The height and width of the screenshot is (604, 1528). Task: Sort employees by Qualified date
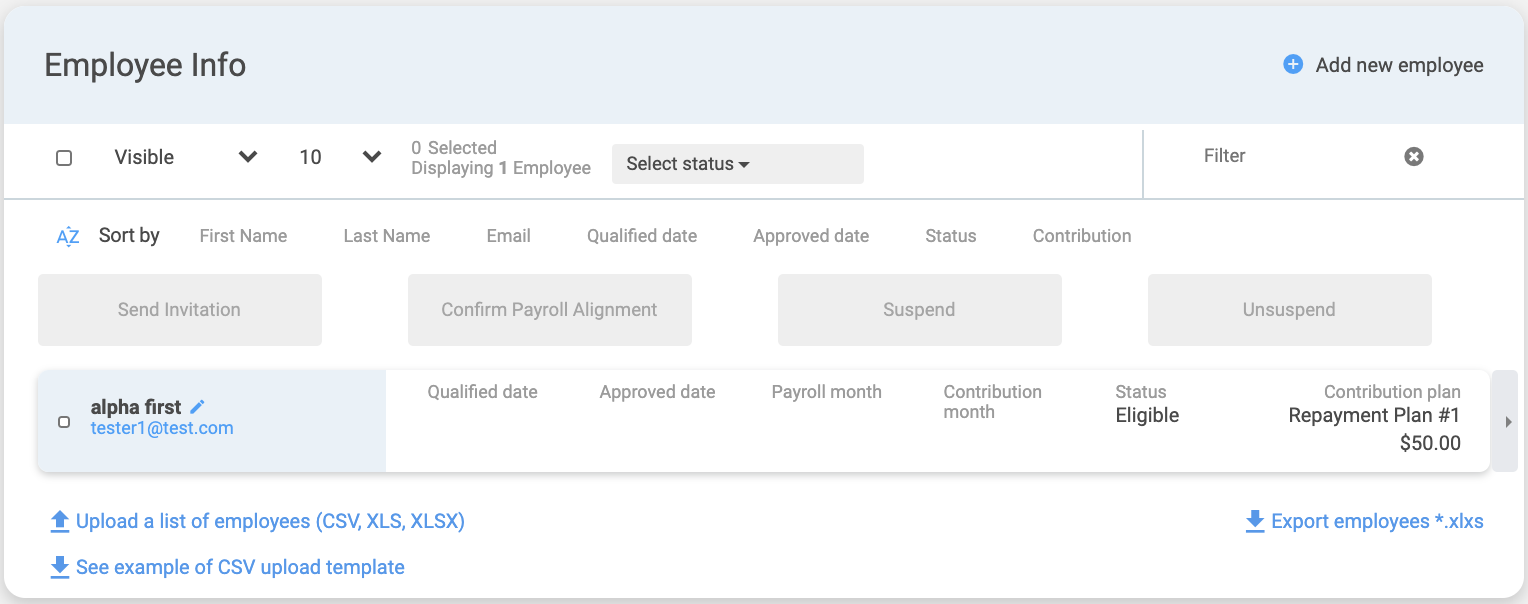coord(641,236)
